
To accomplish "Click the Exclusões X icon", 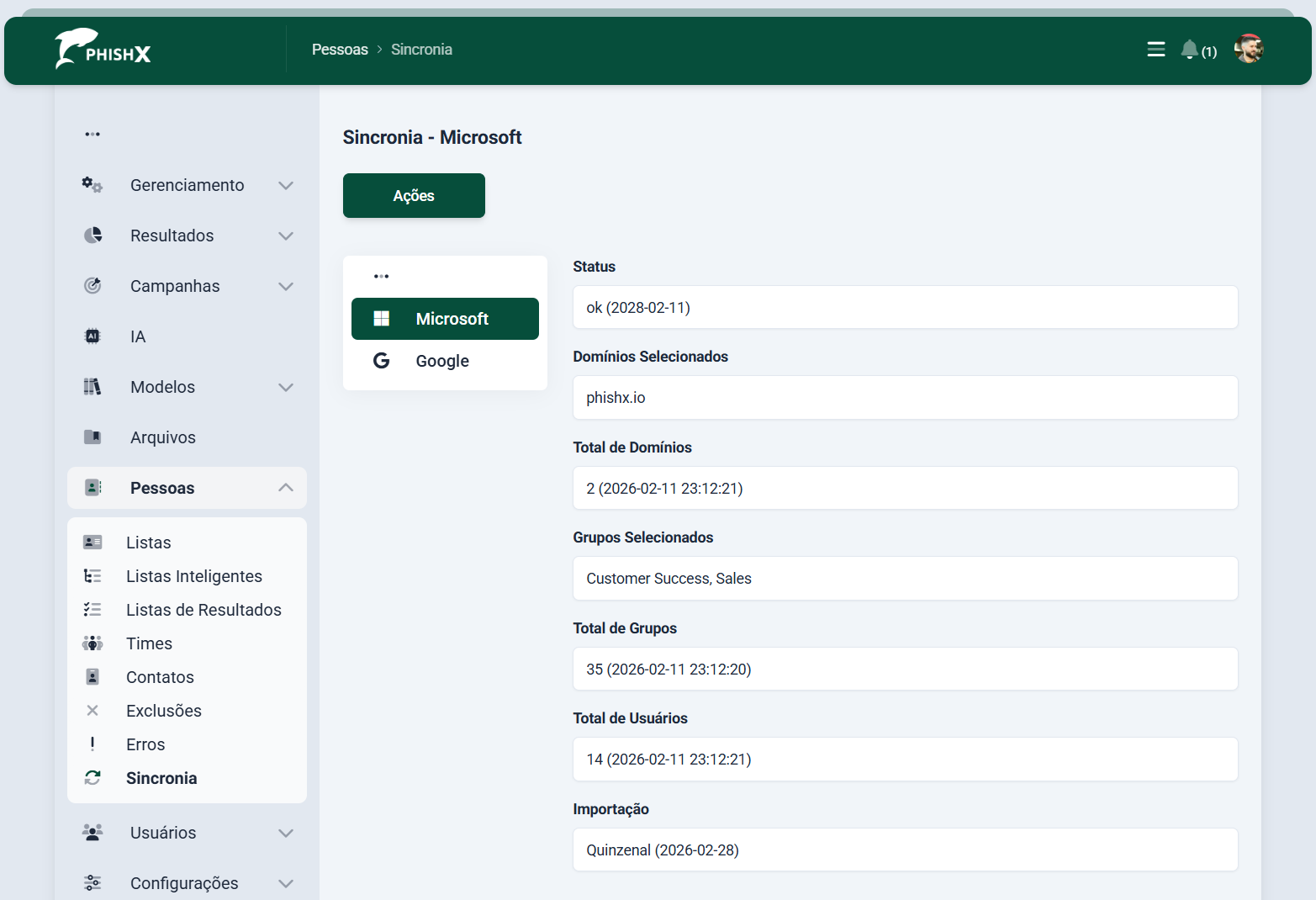I will pos(92,711).
